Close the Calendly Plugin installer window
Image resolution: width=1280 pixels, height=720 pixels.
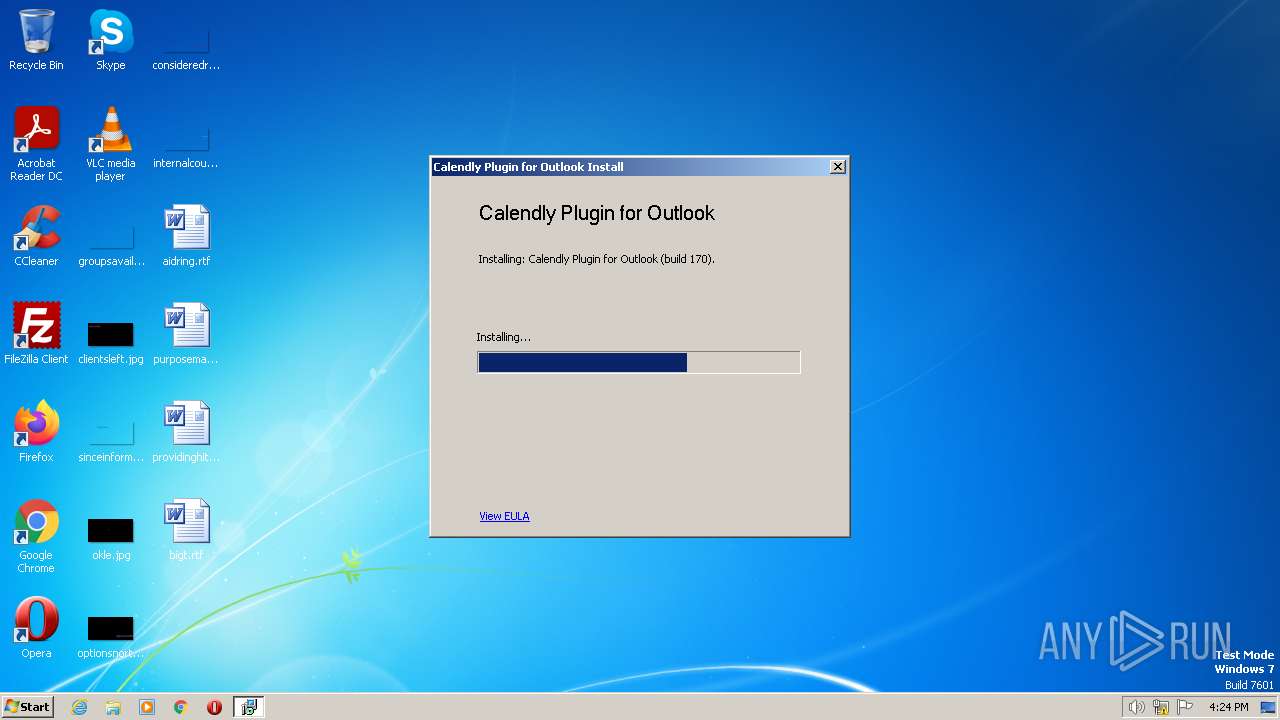pos(838,167)
